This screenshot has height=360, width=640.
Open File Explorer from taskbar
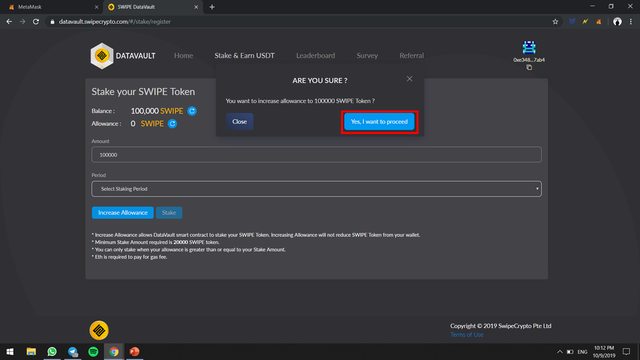click(x=31, y=351)
